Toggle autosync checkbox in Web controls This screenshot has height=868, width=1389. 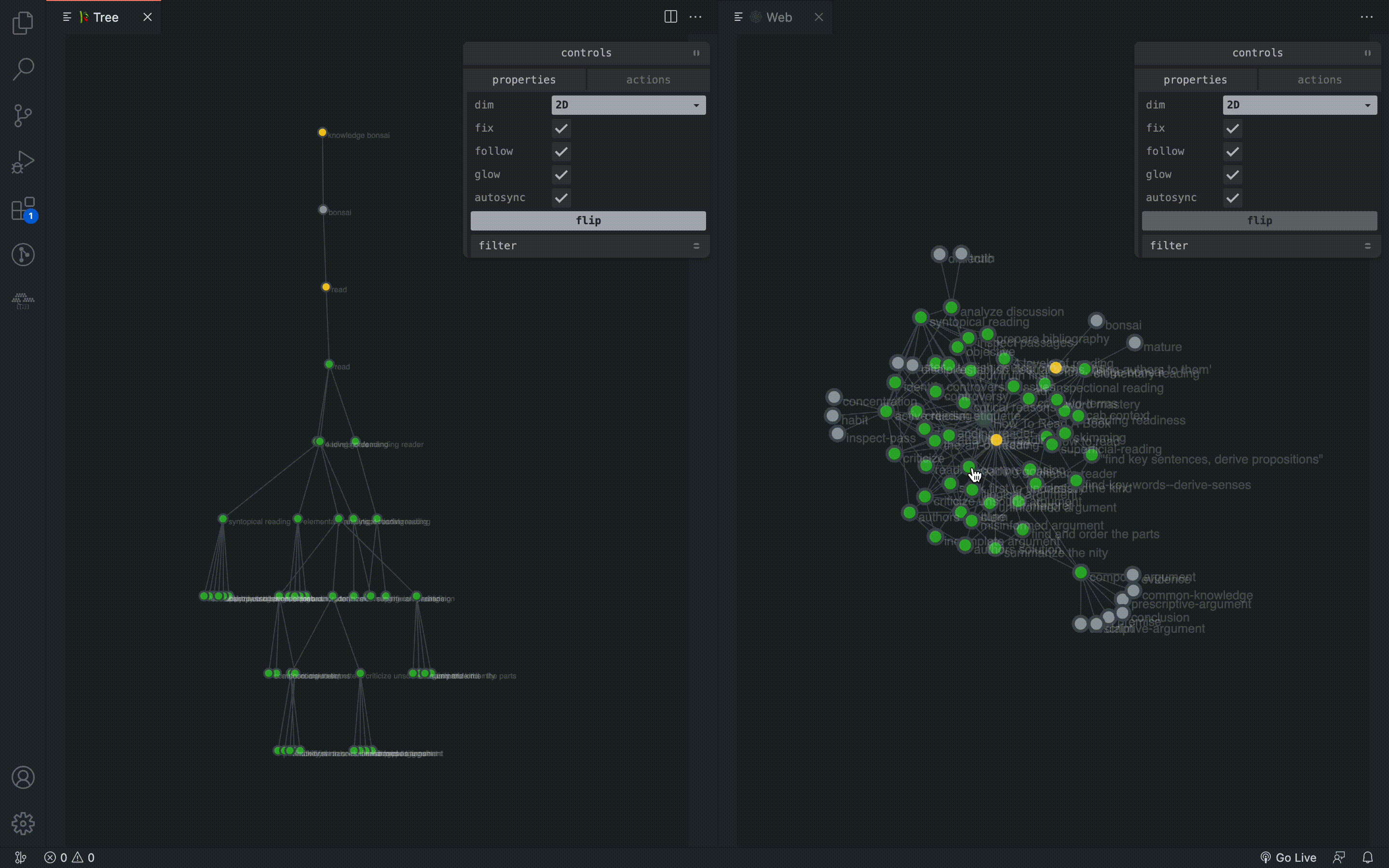(x=1233, y=198)
